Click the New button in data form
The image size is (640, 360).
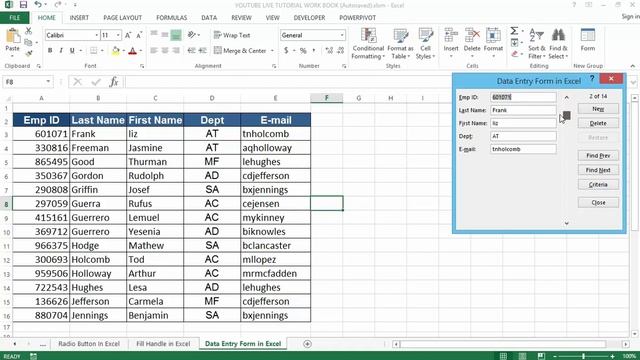coord(598,109)
